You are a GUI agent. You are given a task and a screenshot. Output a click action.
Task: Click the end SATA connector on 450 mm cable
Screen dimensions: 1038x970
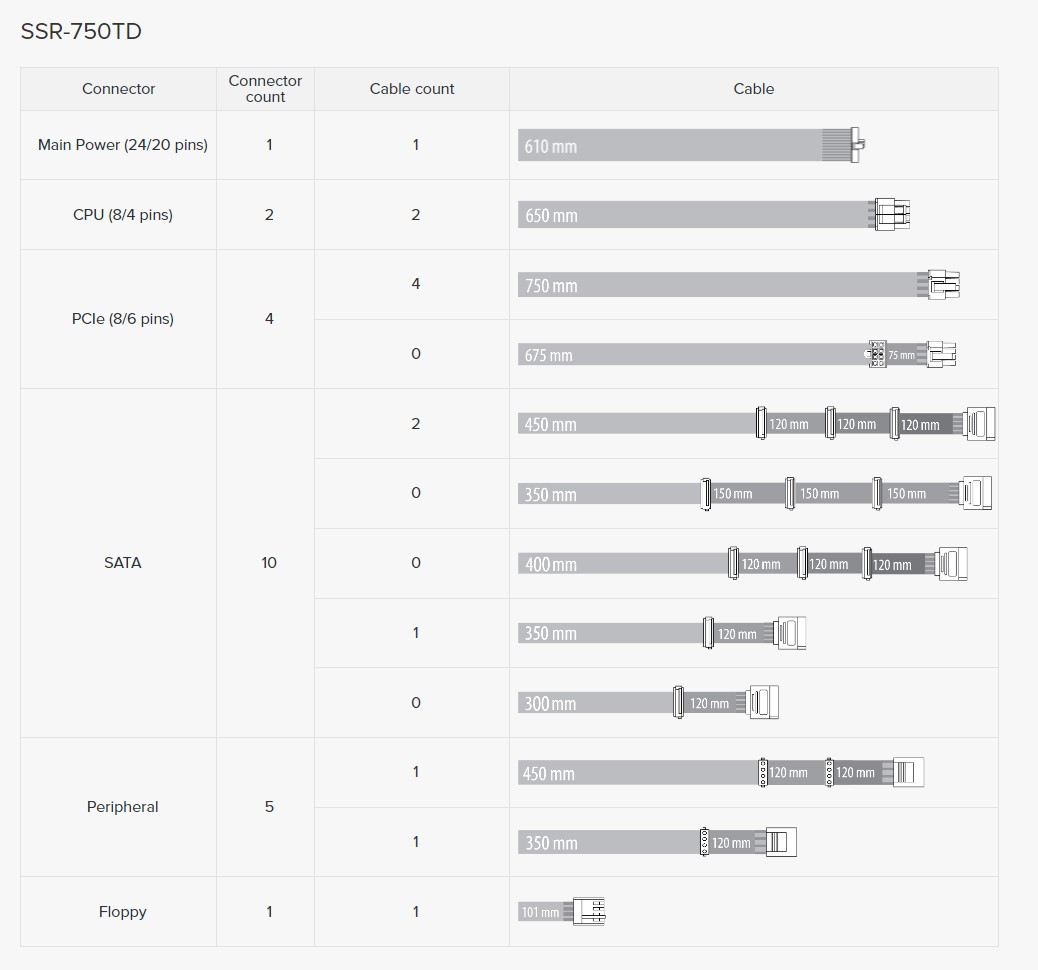click(981, 424)
